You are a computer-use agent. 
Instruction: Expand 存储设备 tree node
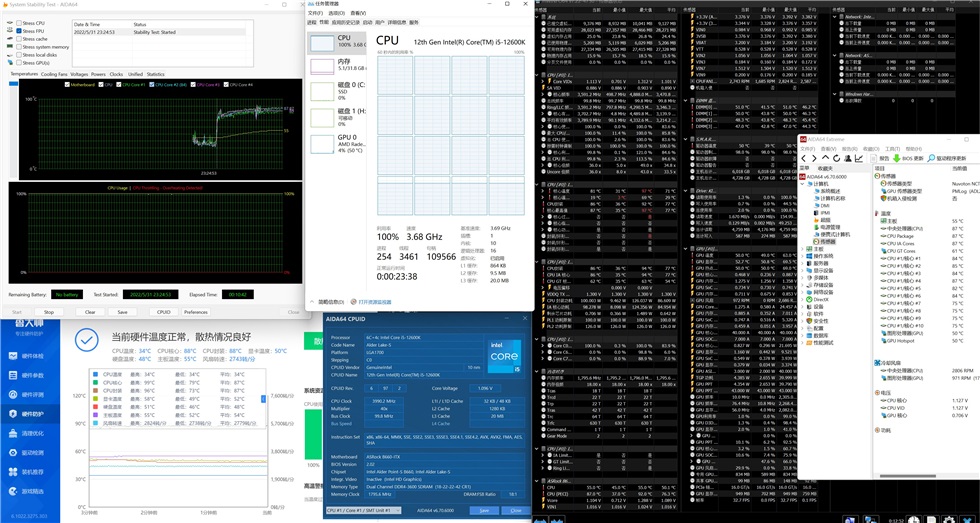pos(802,285)
